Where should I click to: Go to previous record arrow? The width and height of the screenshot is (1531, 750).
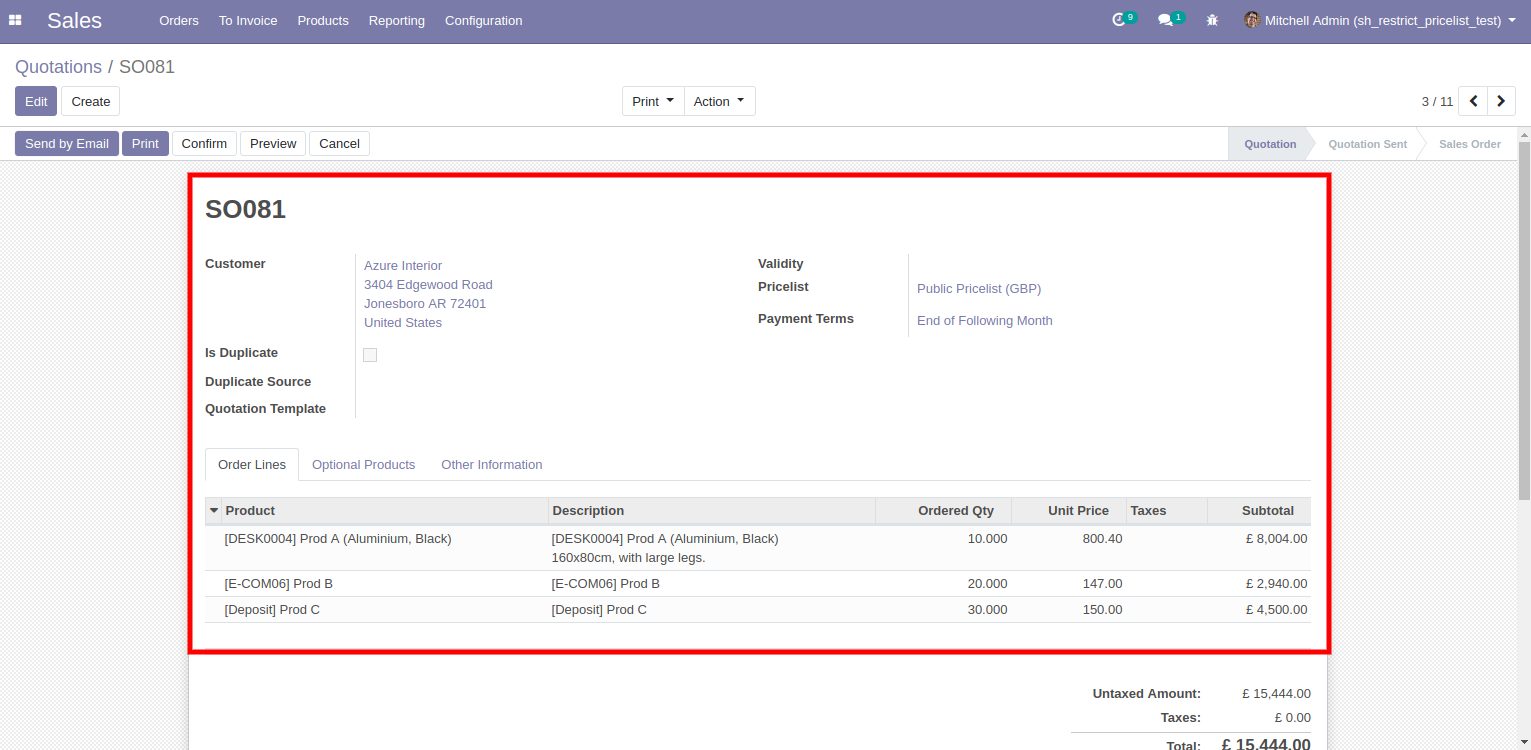1473,101
